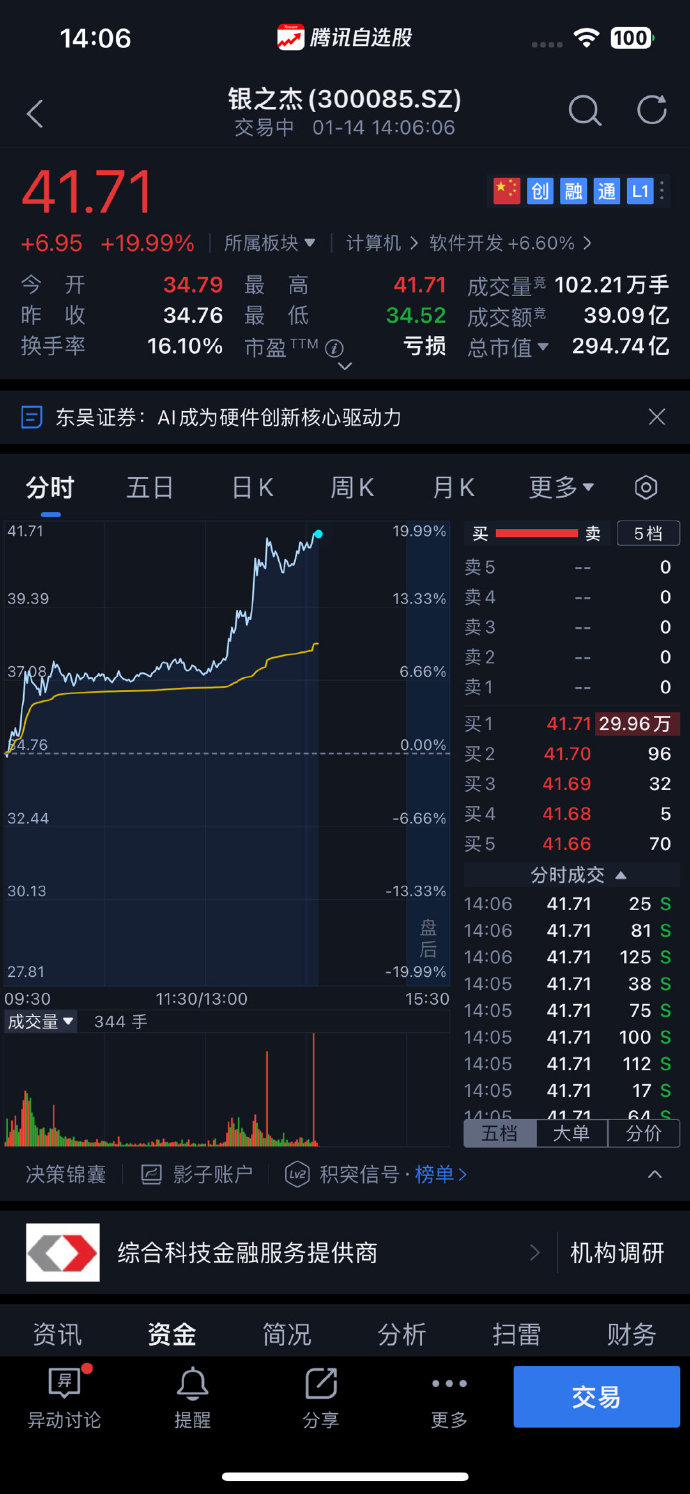Collapse the bottom tools bar chevron
The image size is (690, 1494).
657,1174
